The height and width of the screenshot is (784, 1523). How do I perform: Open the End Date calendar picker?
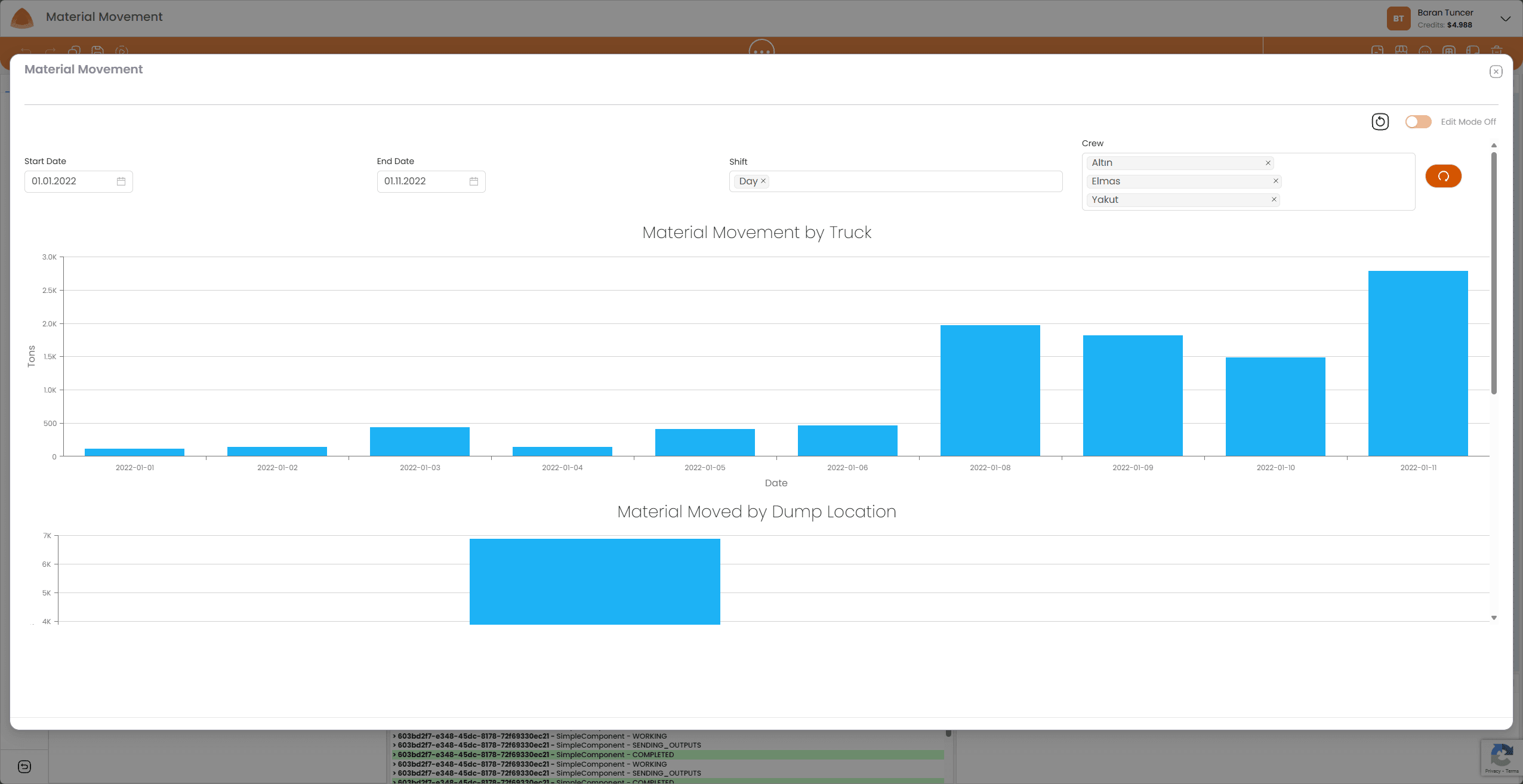(x=473, y=181)
